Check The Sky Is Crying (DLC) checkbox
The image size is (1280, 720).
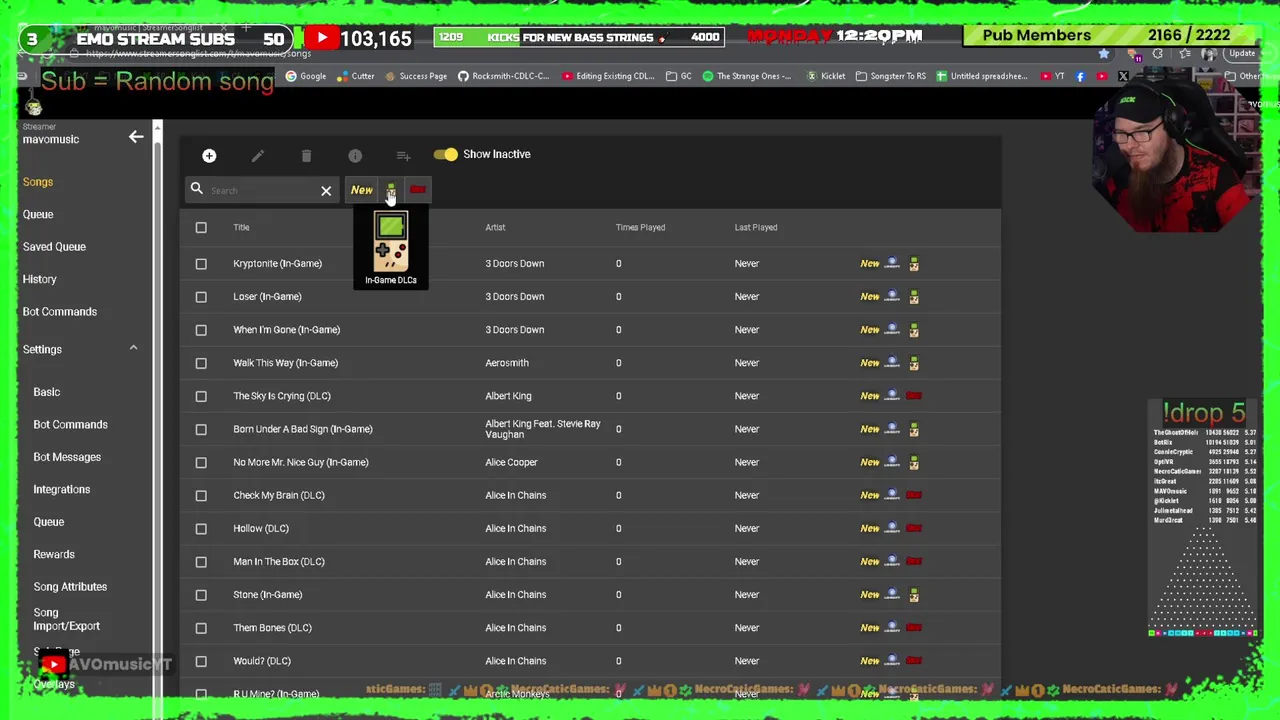click(201, 396)
